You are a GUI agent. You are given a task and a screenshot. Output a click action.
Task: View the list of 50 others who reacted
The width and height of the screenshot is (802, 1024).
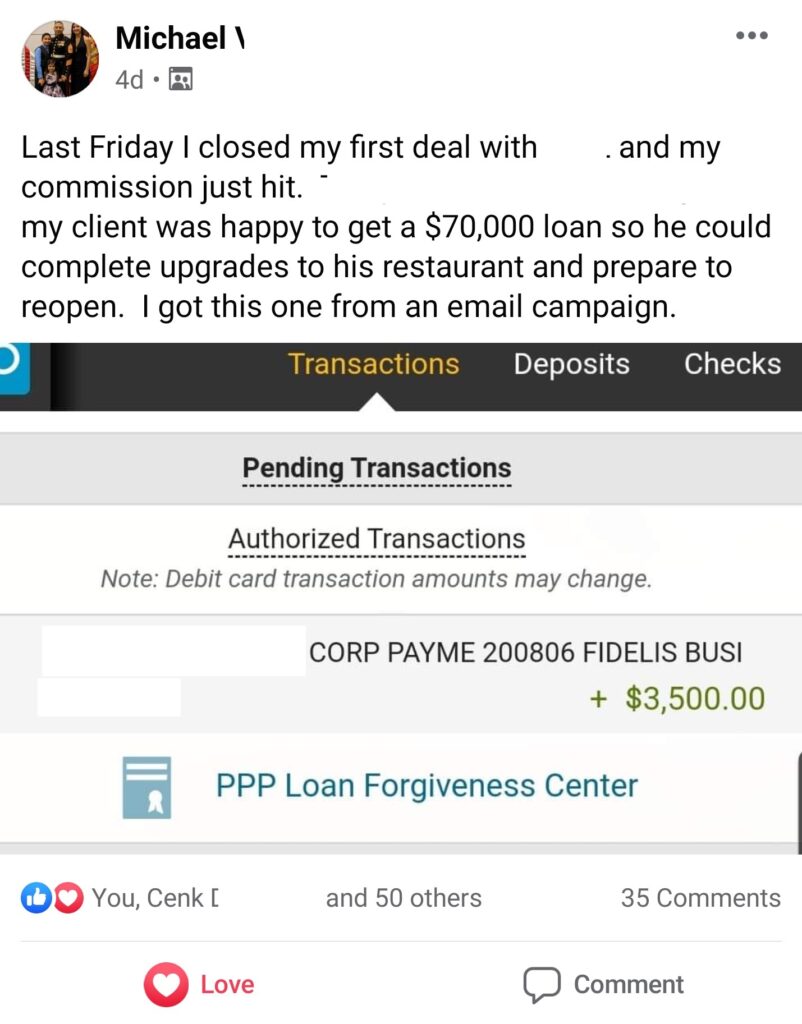pyautogui.click(x=404, y=898)
